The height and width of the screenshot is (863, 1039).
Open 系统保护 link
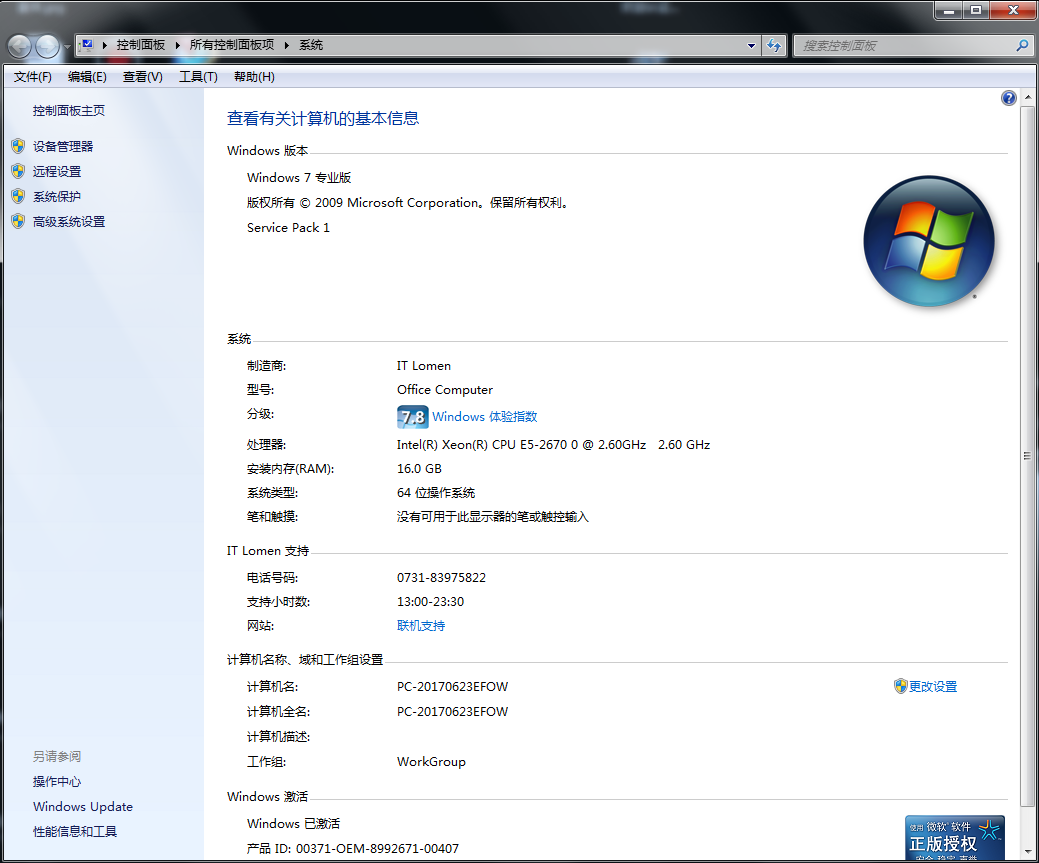pos(57,197)
